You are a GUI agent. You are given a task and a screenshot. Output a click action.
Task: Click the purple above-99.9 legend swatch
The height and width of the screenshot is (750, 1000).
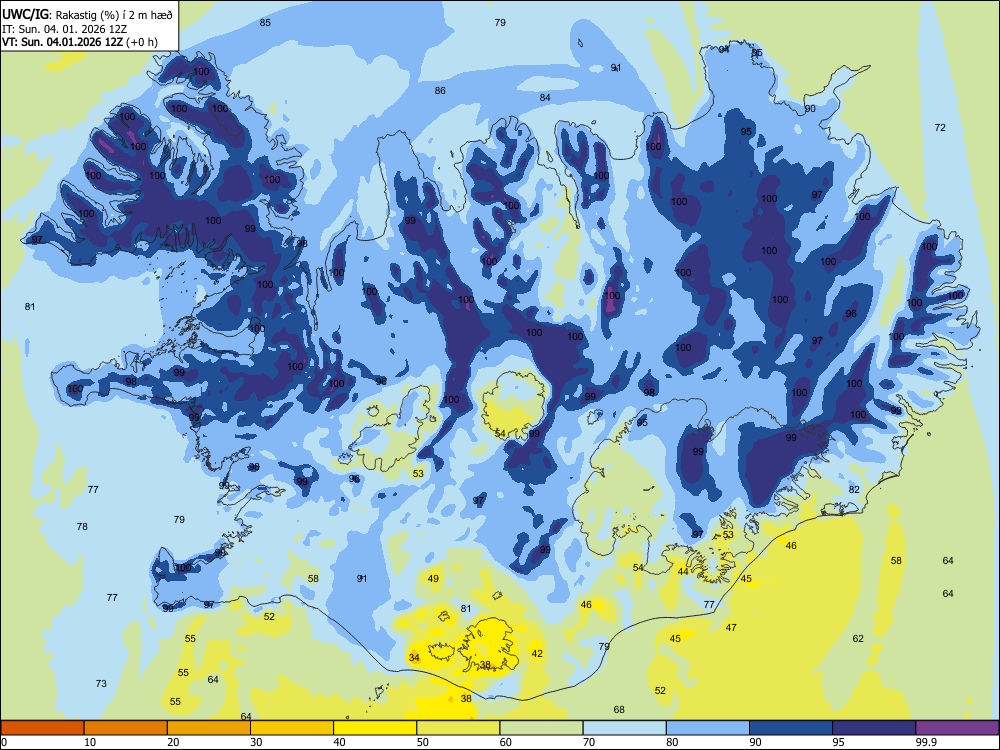(957, 728)
